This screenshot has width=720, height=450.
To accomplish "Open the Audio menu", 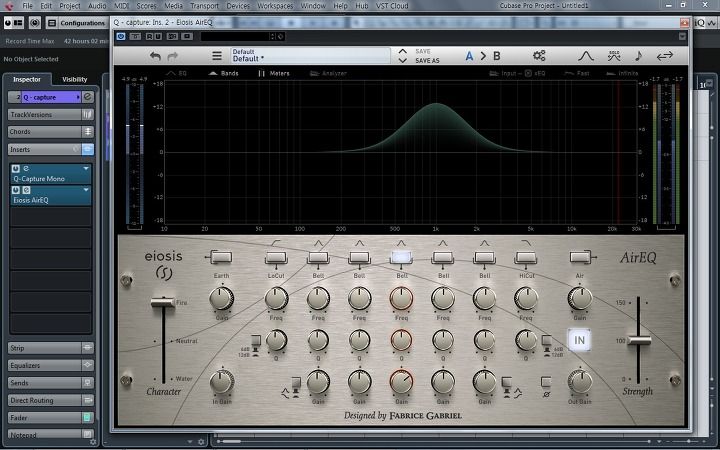I will pos(97,6).
